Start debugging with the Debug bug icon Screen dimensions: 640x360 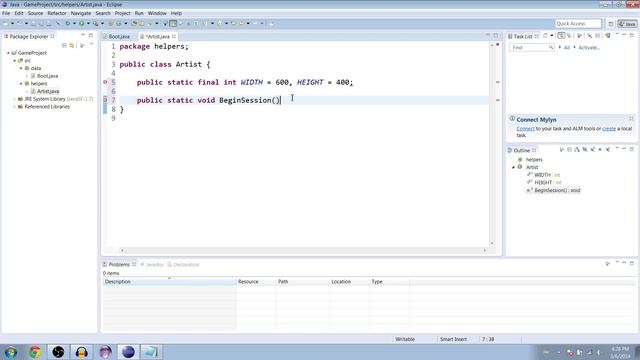pyautogui.click(x=67, y=24)
